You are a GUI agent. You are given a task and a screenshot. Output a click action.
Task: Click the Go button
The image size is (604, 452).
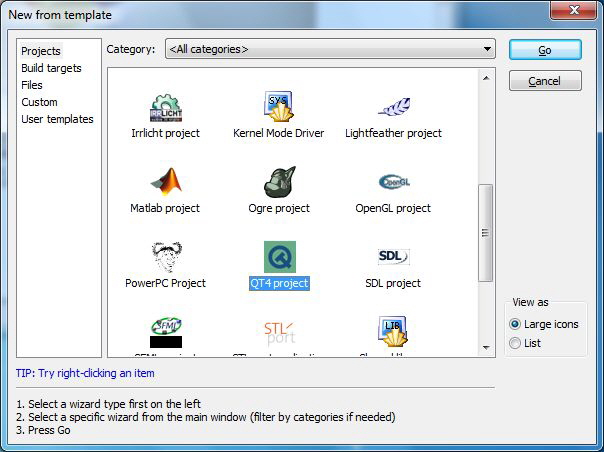point(545,50)
